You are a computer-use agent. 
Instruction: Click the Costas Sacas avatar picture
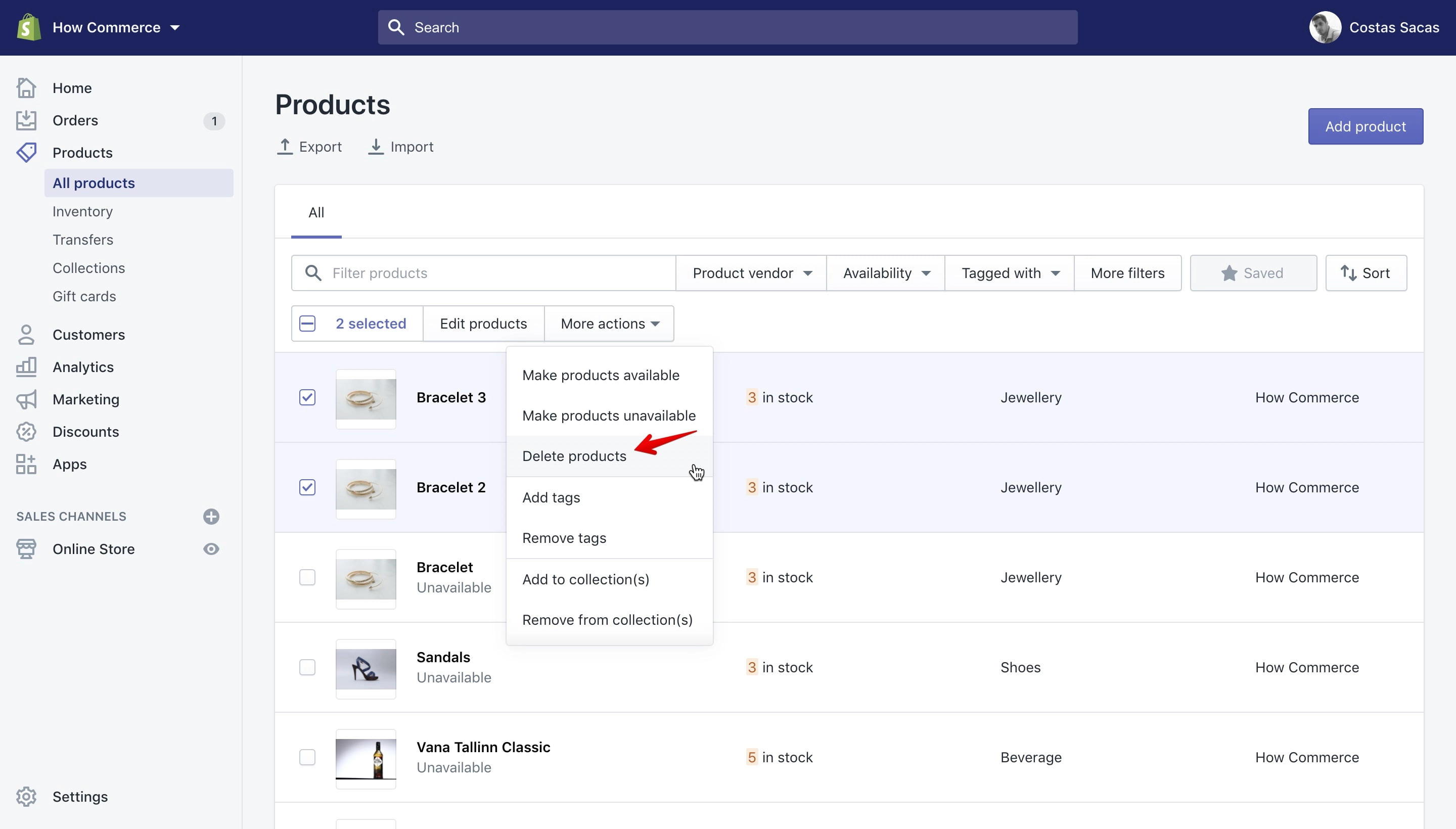[x=1325, y=27]
